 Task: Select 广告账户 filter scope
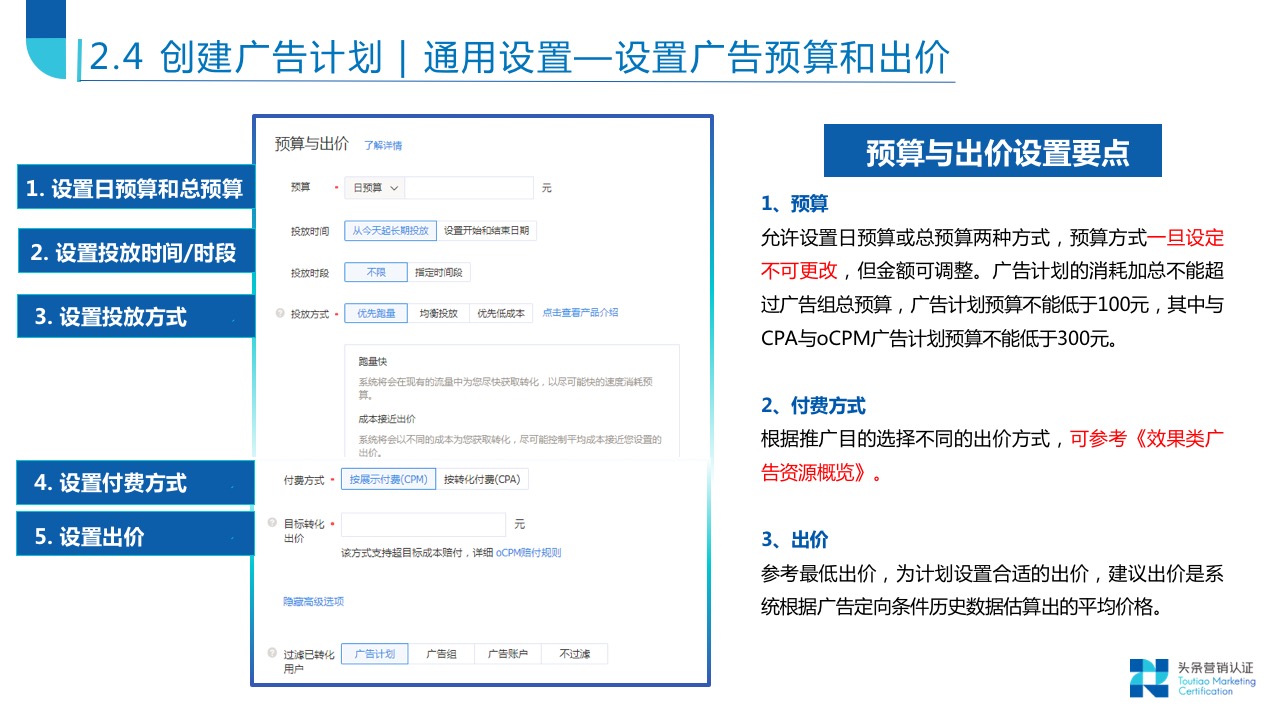[508, 652]
